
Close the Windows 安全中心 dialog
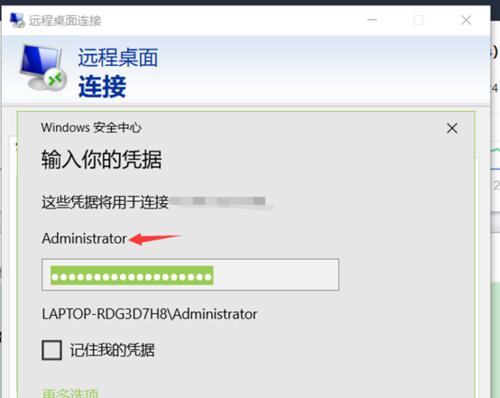452,128
